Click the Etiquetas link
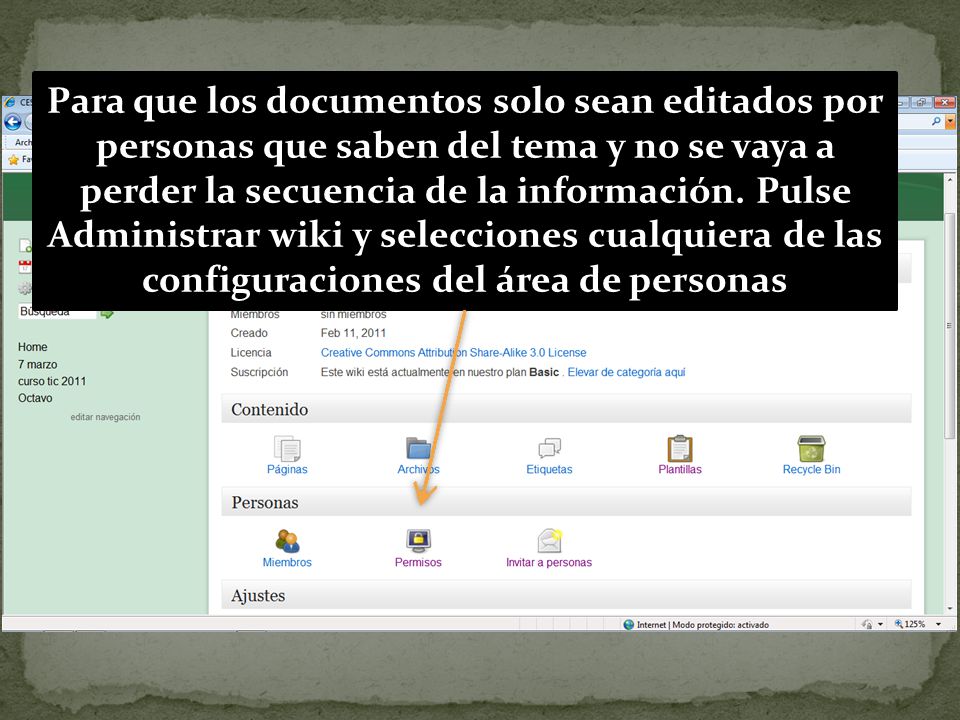960x720 pixels. (x=549, y=470)
